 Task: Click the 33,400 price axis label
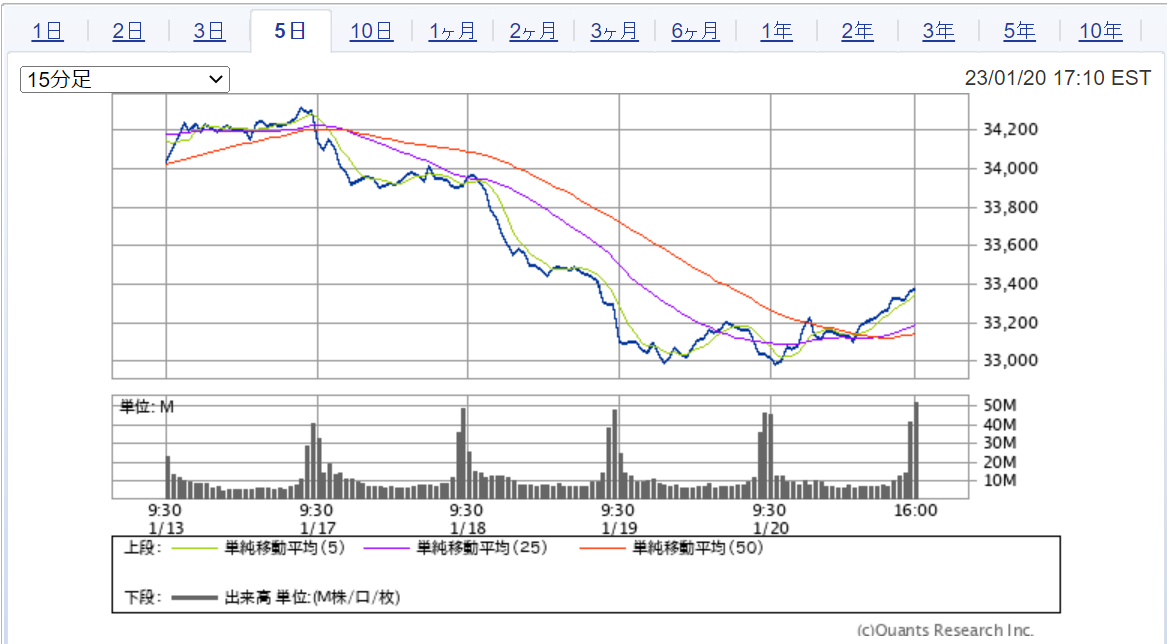(x=1011, y=284)
